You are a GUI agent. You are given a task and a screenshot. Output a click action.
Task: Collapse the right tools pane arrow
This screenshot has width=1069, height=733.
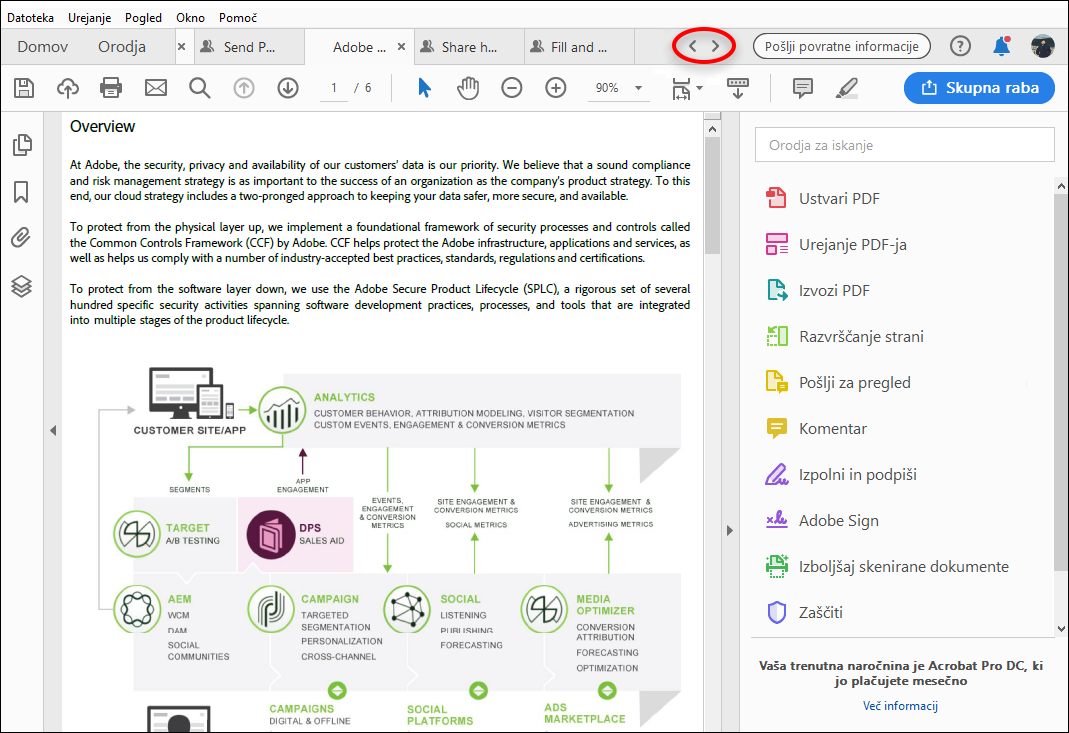[729, 530]
